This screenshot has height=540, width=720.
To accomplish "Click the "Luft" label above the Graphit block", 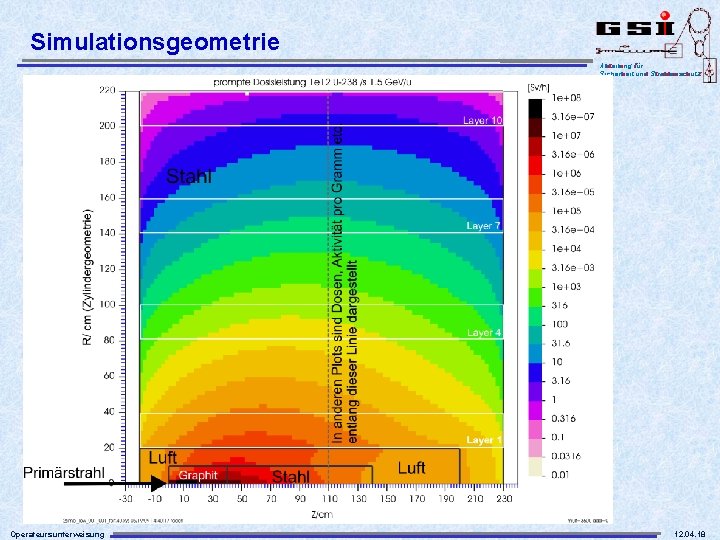I will [163, 457].
